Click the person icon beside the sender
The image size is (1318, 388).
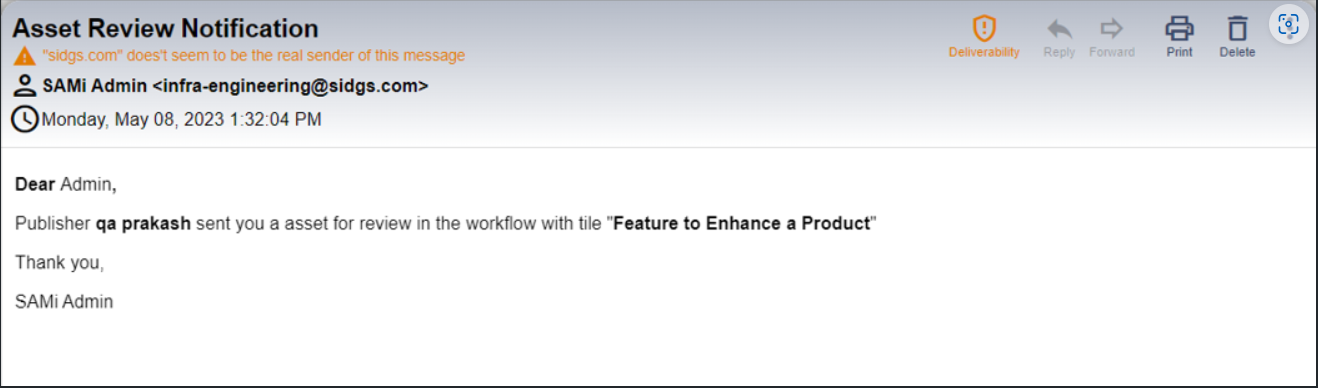[x=27, y=86]
